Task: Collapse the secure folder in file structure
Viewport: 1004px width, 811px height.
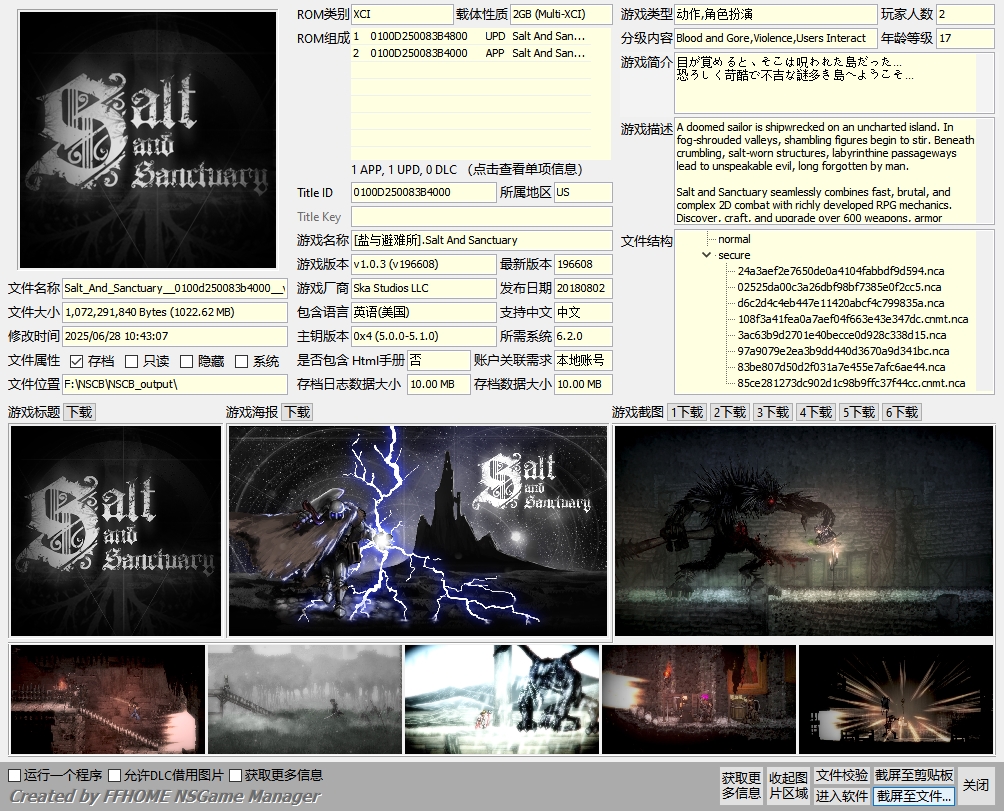Action: click(706, 255)
